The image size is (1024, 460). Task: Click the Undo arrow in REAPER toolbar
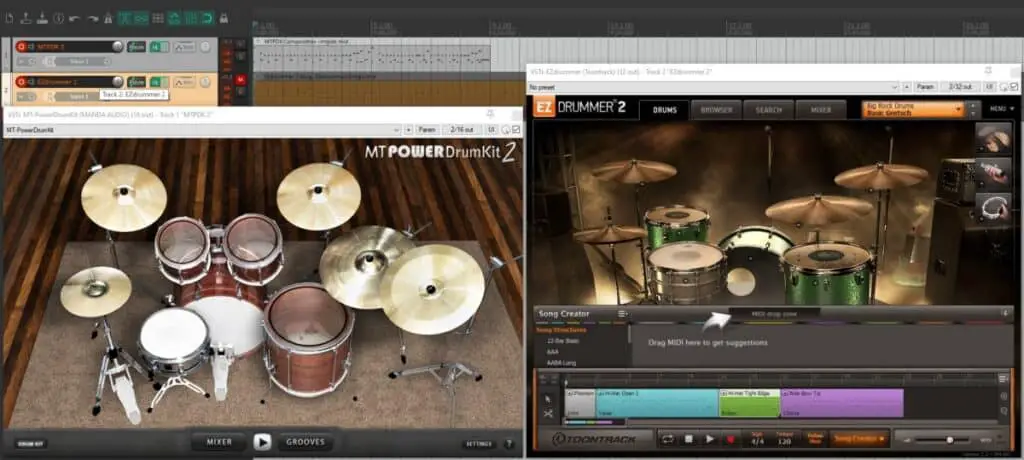74,18
